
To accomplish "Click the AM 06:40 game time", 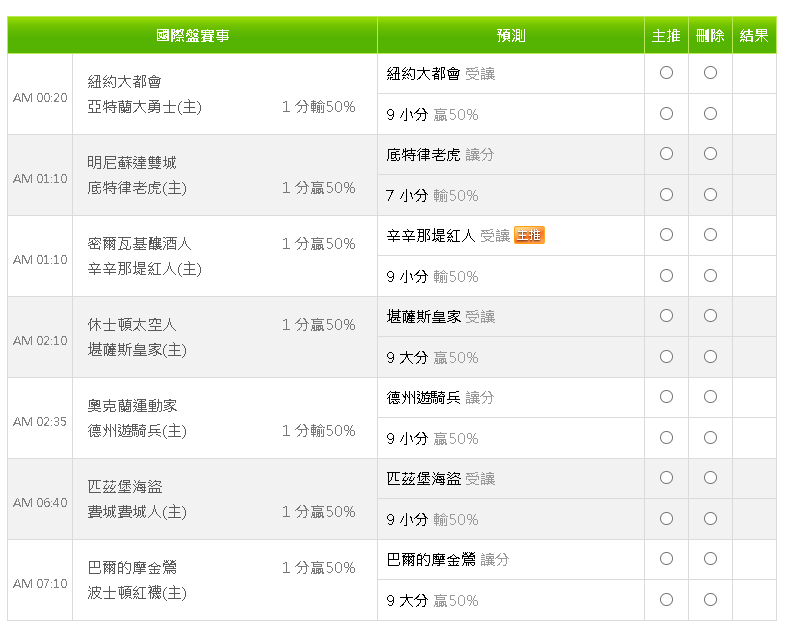I will (x=40, y=503).
